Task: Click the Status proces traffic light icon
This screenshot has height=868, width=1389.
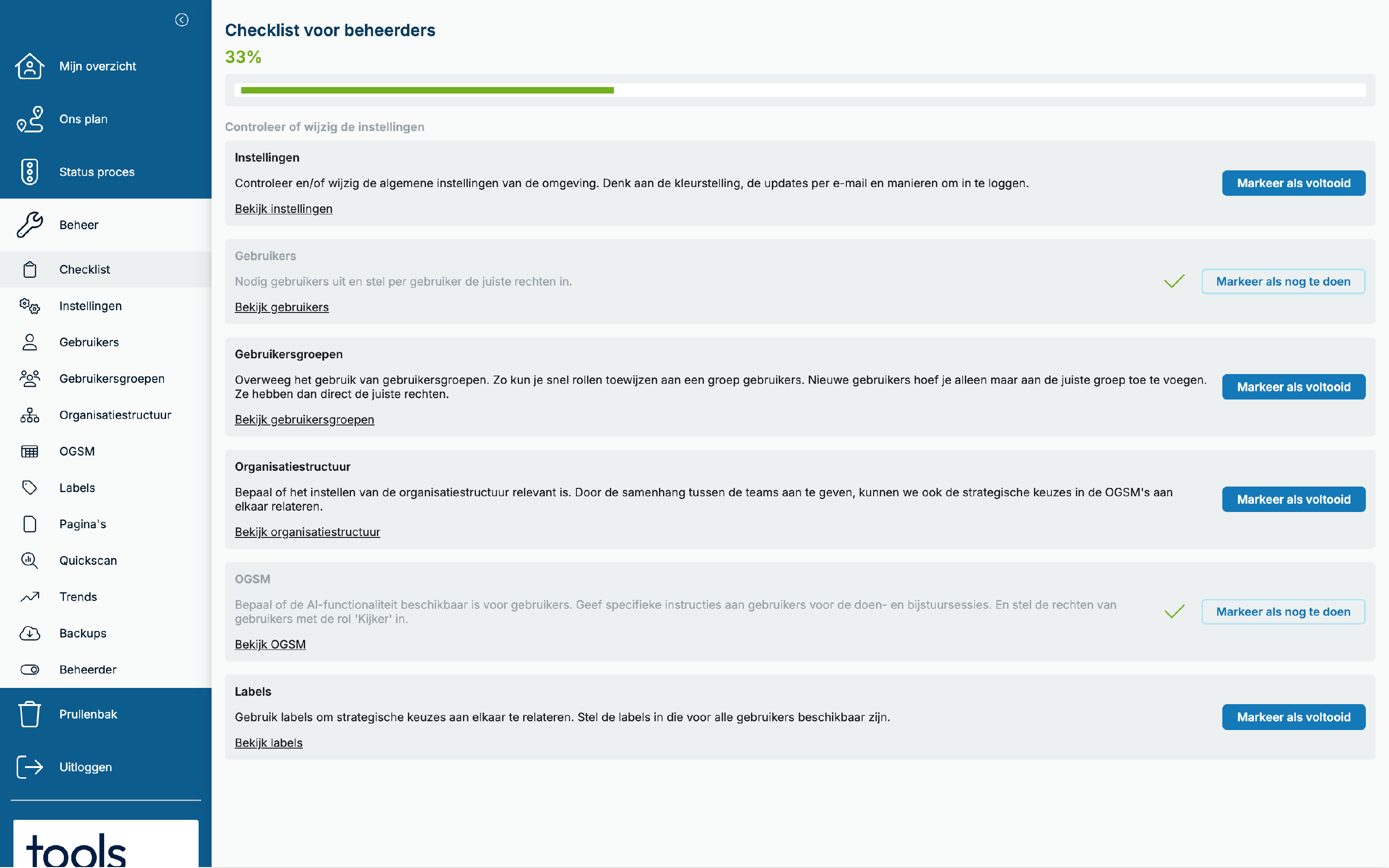Action: [29, 172]
